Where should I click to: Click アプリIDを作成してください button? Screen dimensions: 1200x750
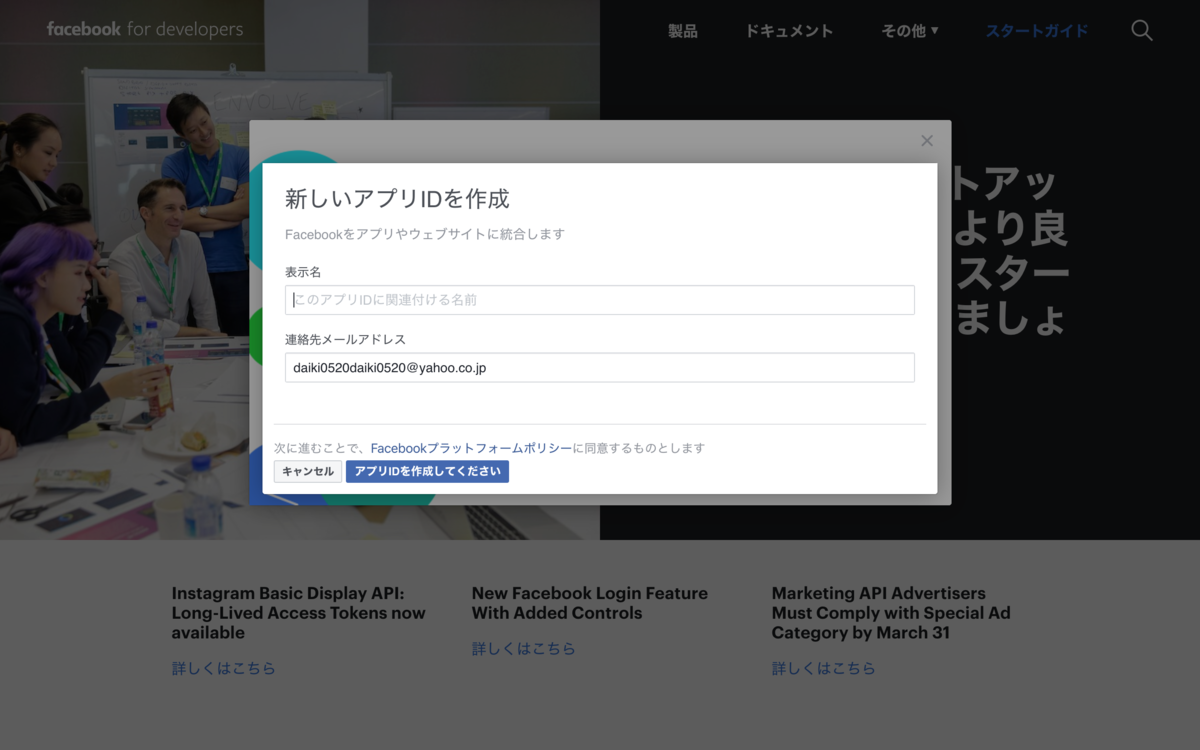click(427, 471)
